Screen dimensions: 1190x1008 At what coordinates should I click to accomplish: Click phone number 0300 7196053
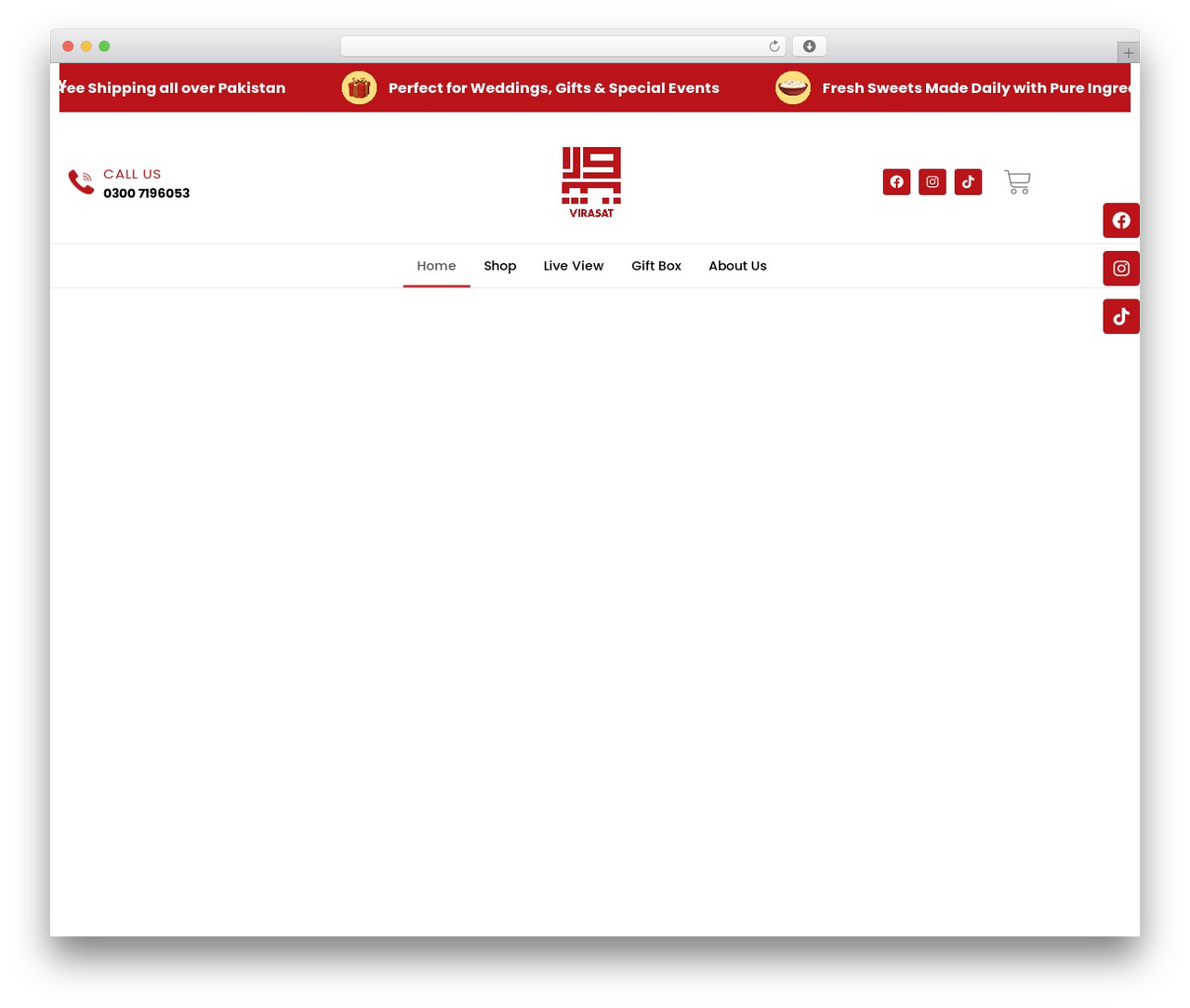coord(147,193)
